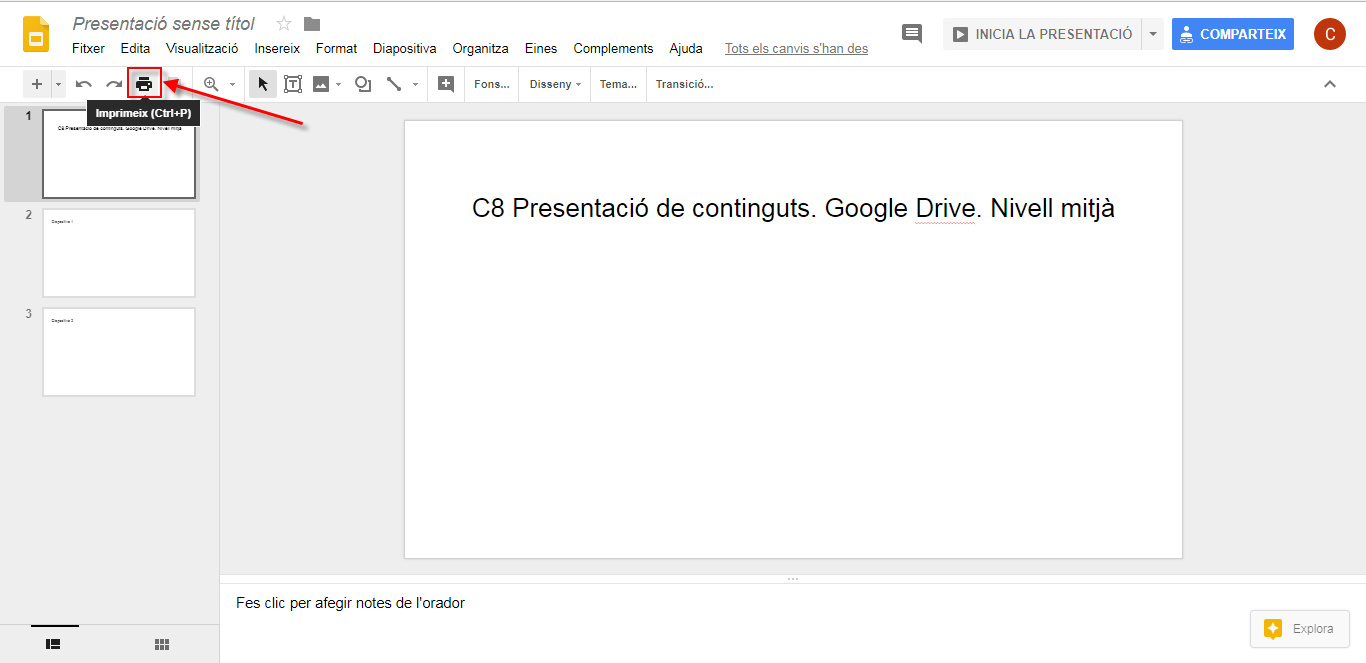The width and height of the screenshot is (1366, 663).
Task: Click the Explora button
Action: (x=1299, y=629)
